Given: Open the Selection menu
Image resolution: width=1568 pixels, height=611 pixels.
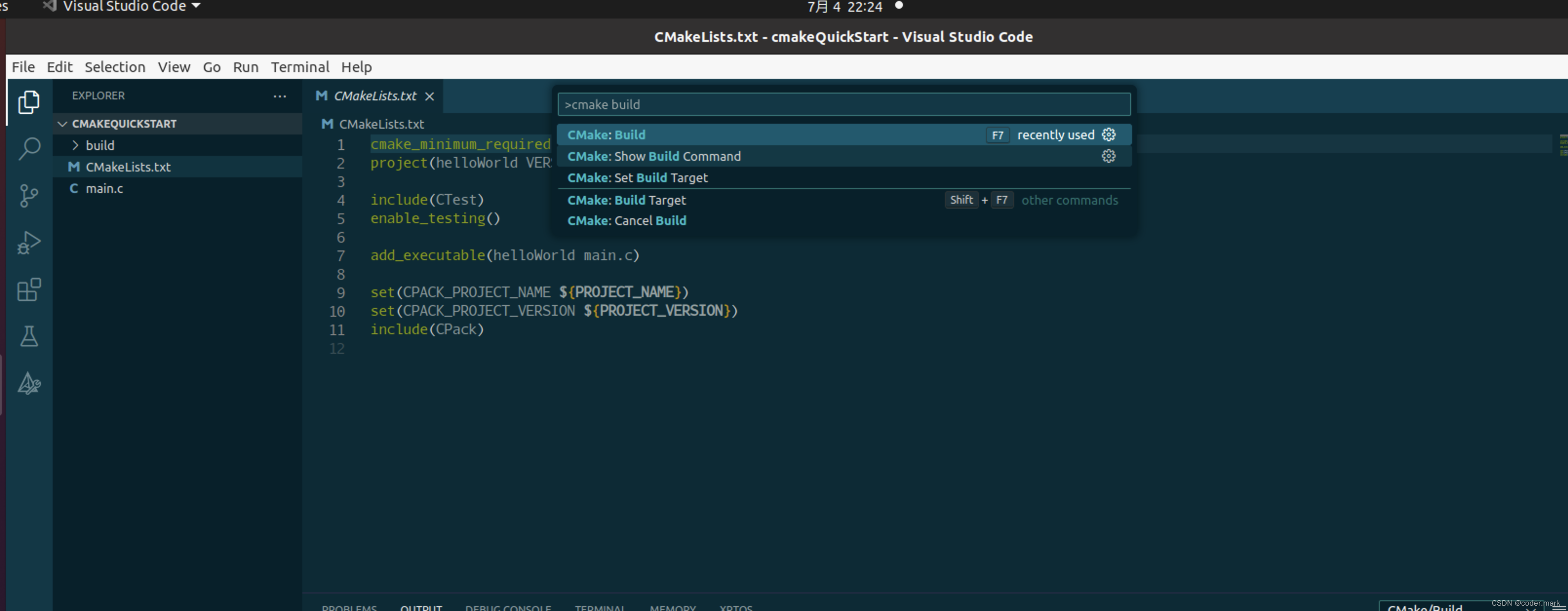Looking at the screenshot, I should (115, 67).
